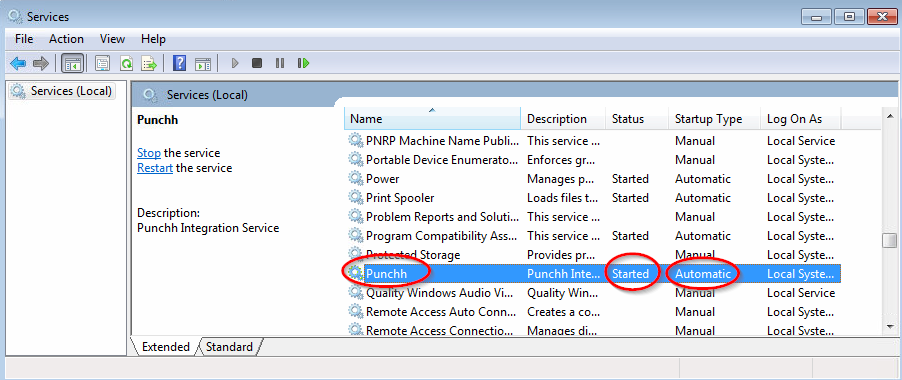Sort by the Name column header
The image size is (902, 380).
click(x=433, y=118)
